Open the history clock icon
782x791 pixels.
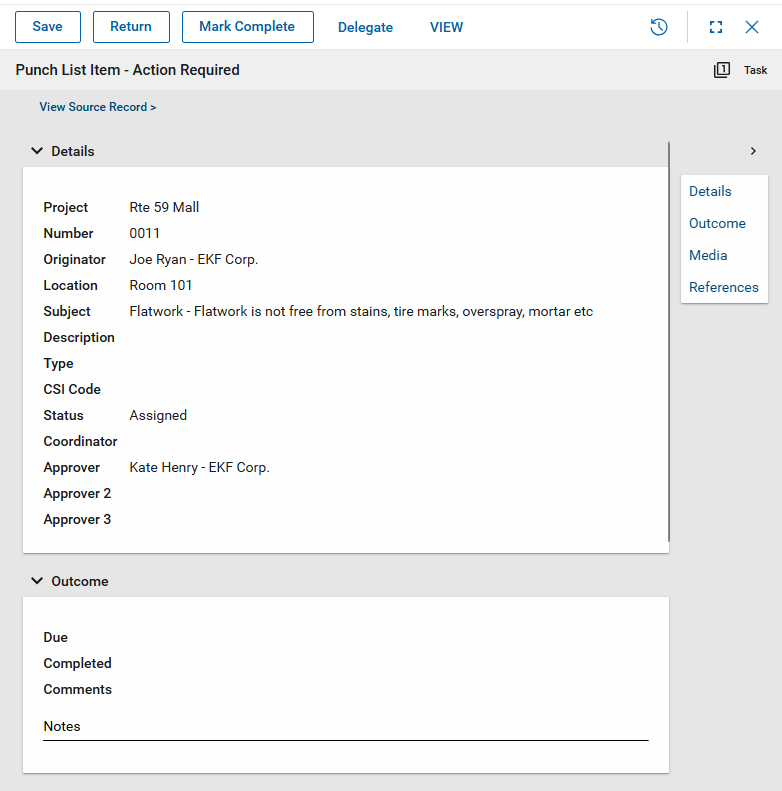click(x=658, y=27)
